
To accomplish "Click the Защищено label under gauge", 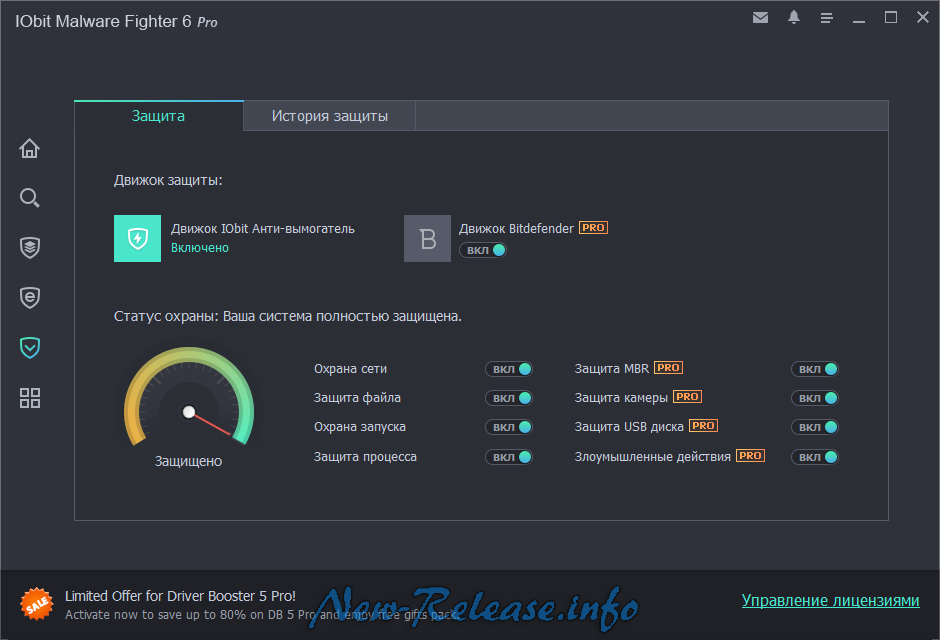I will 188,461.
